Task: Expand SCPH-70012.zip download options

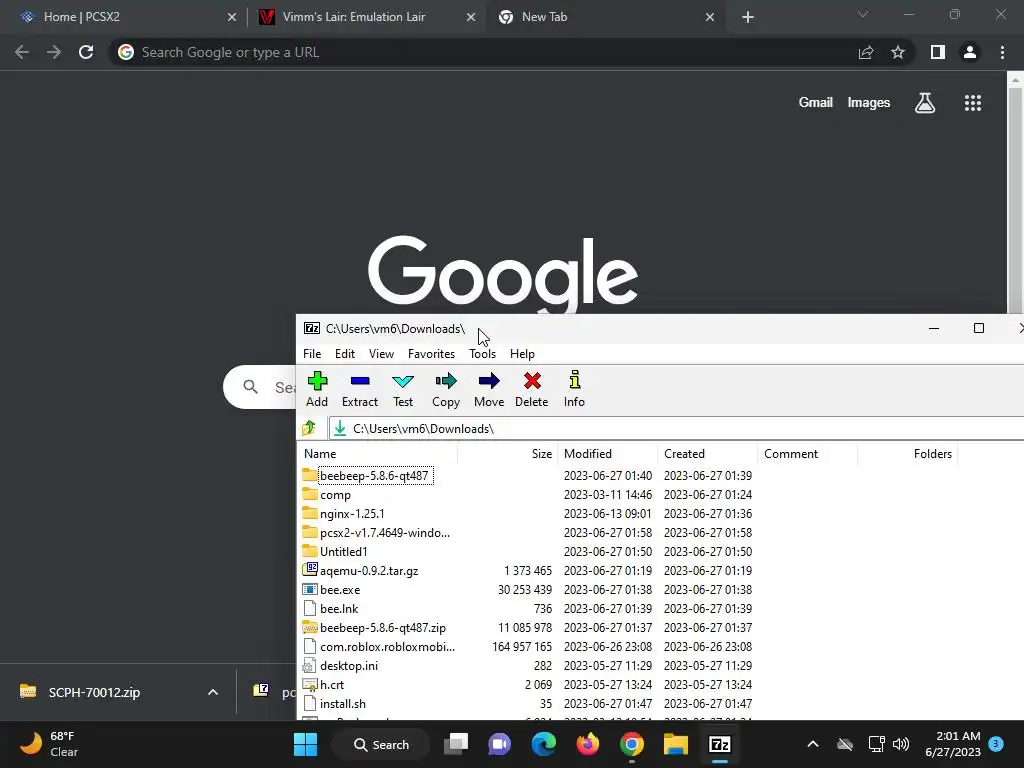Action: (213, 692)
